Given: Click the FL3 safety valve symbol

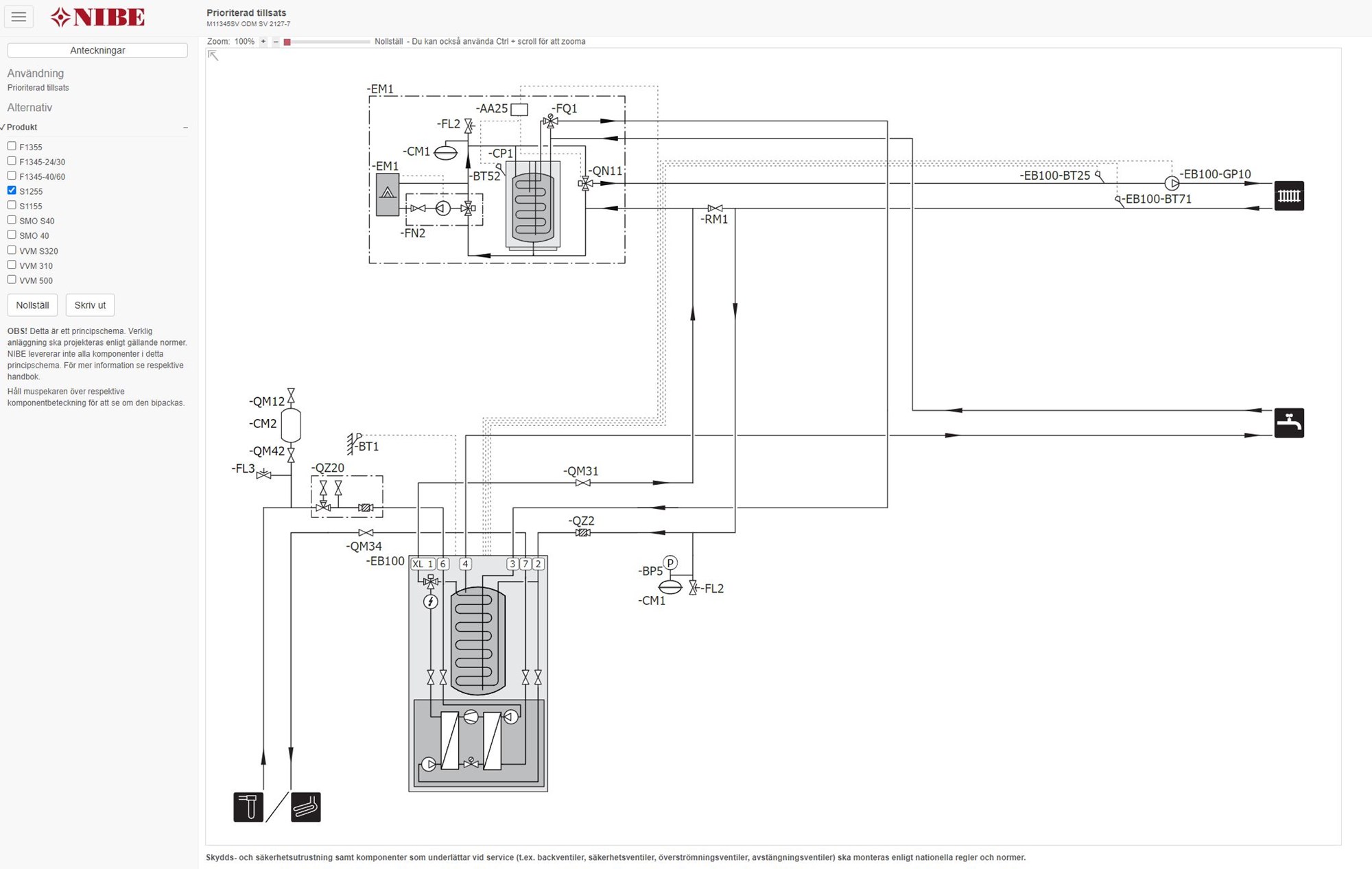Looking at the screenshot, I should [263, 475].
